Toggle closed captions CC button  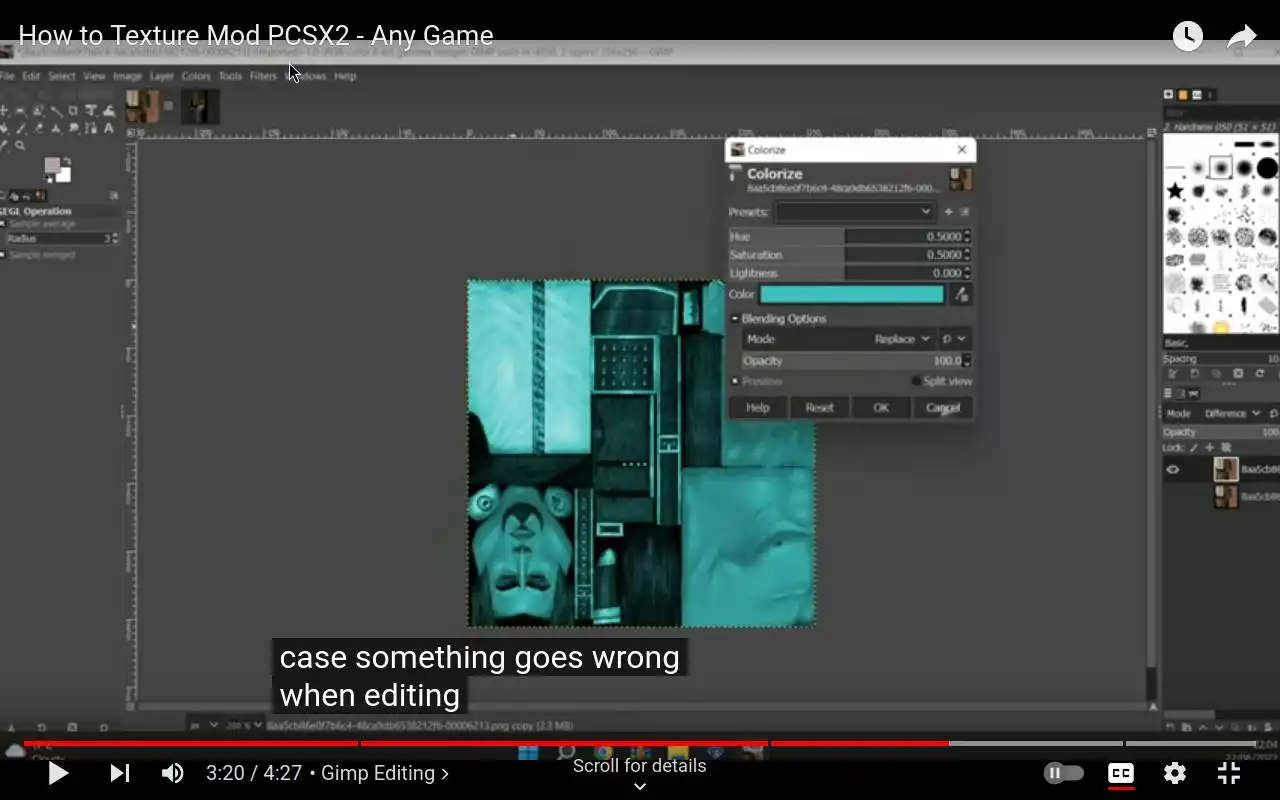tap(1121, 773)
